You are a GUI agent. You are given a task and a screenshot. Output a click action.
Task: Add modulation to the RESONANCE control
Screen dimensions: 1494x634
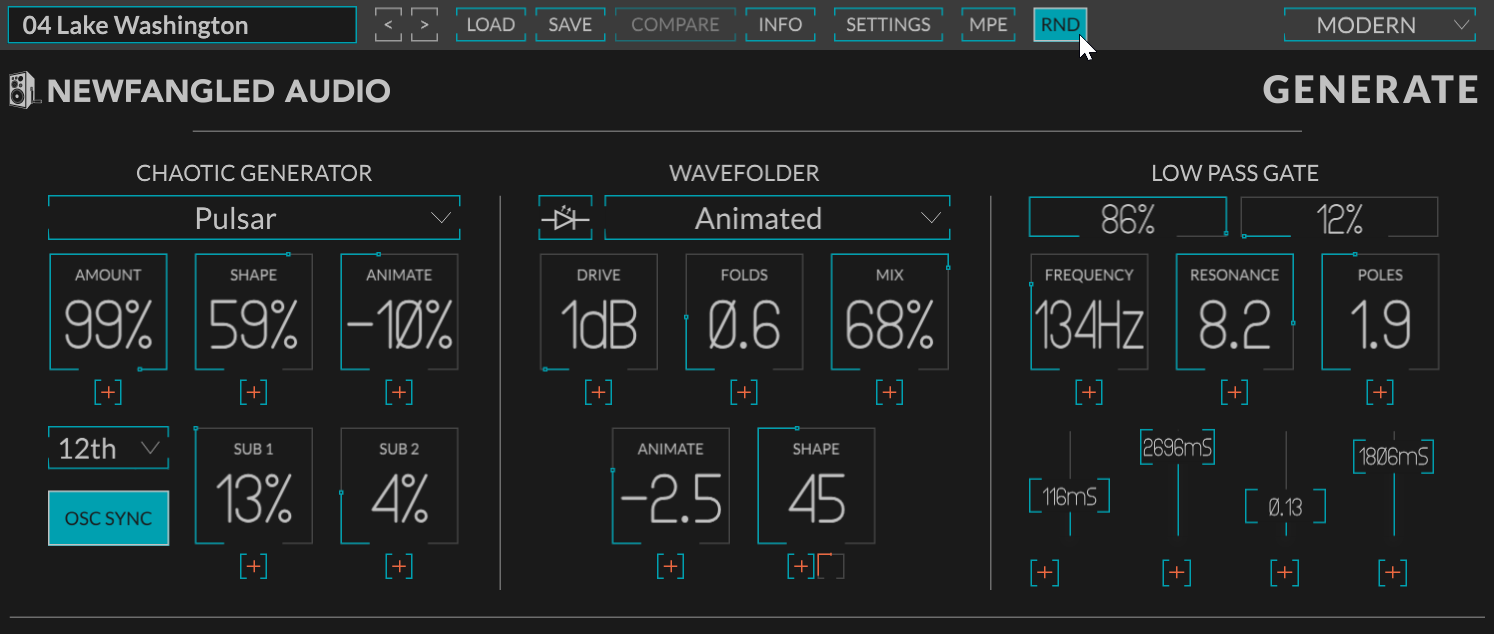point(1235,393)
